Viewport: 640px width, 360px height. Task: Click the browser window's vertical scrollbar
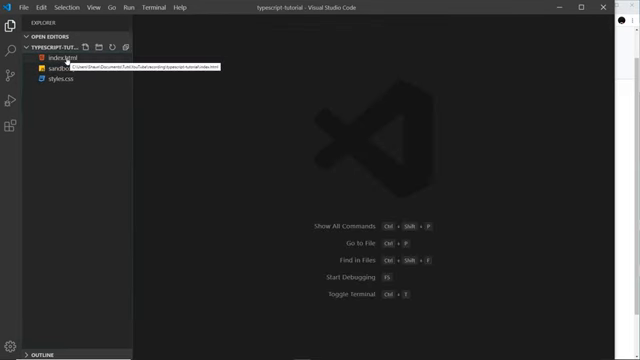637,186
